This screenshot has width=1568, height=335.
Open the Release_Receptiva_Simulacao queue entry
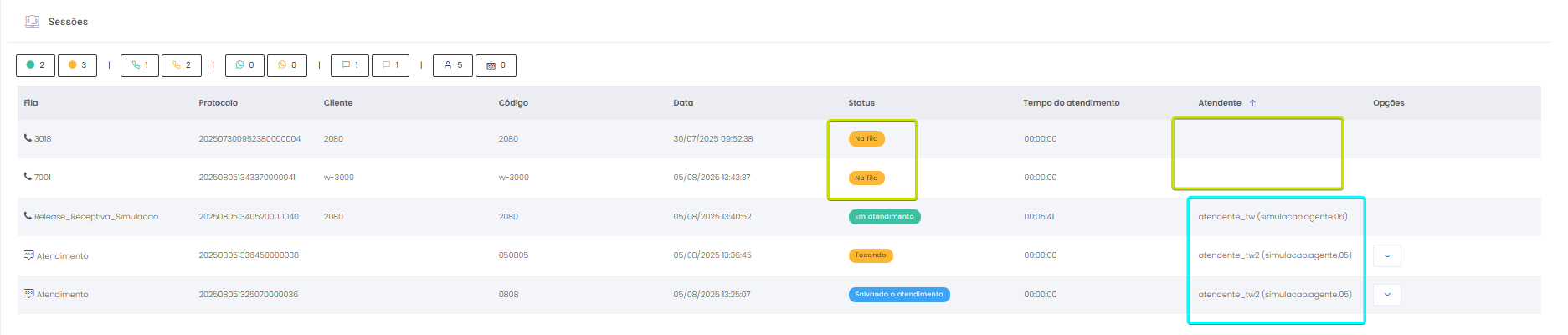pyautogui.click(x=95, y=217)
